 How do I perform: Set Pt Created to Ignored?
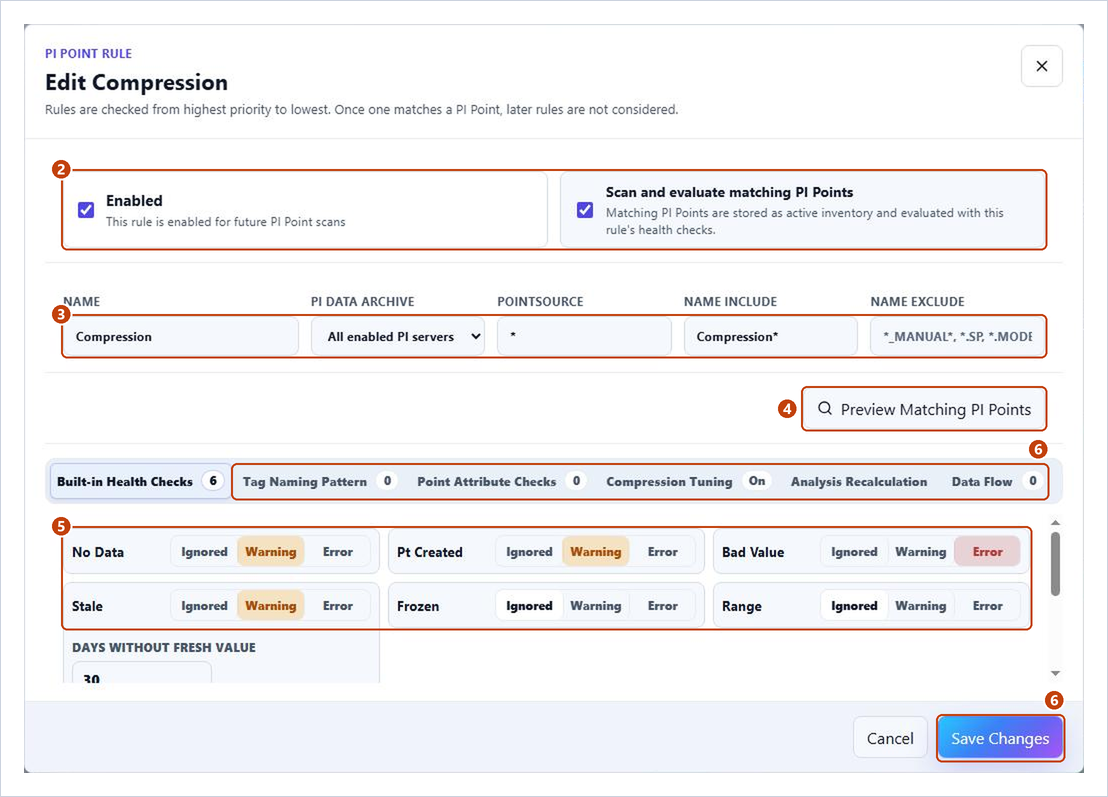coord(529,552)
